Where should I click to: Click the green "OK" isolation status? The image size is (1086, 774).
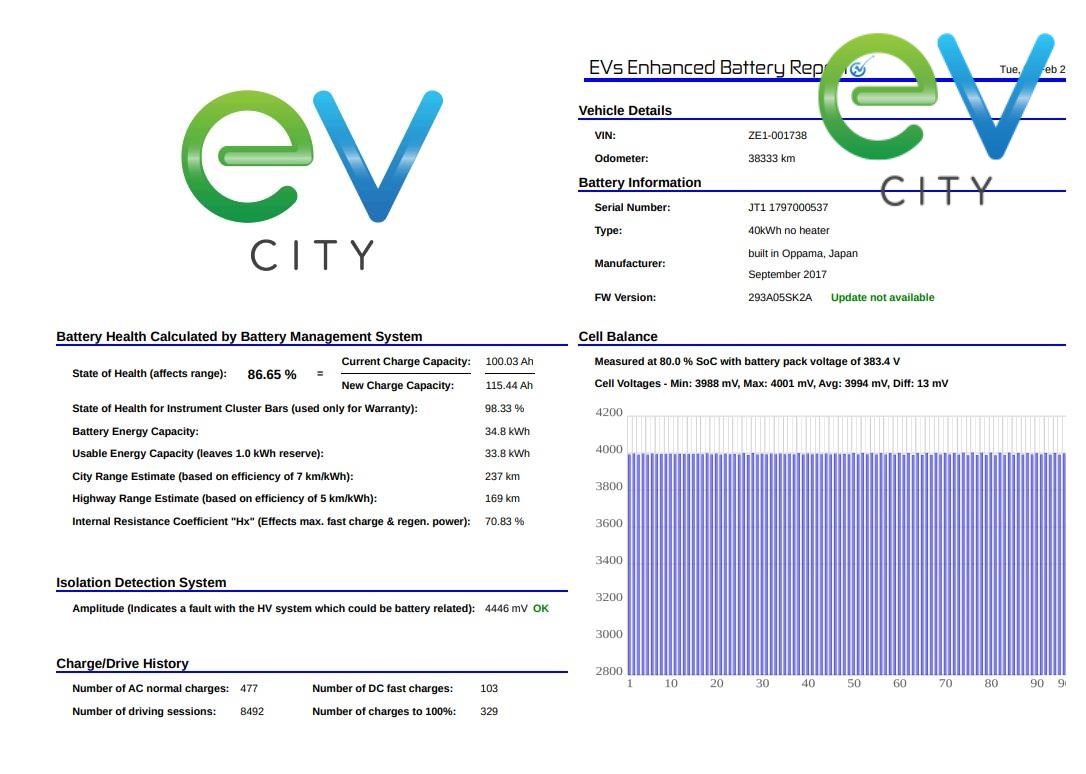pos(541,609)
